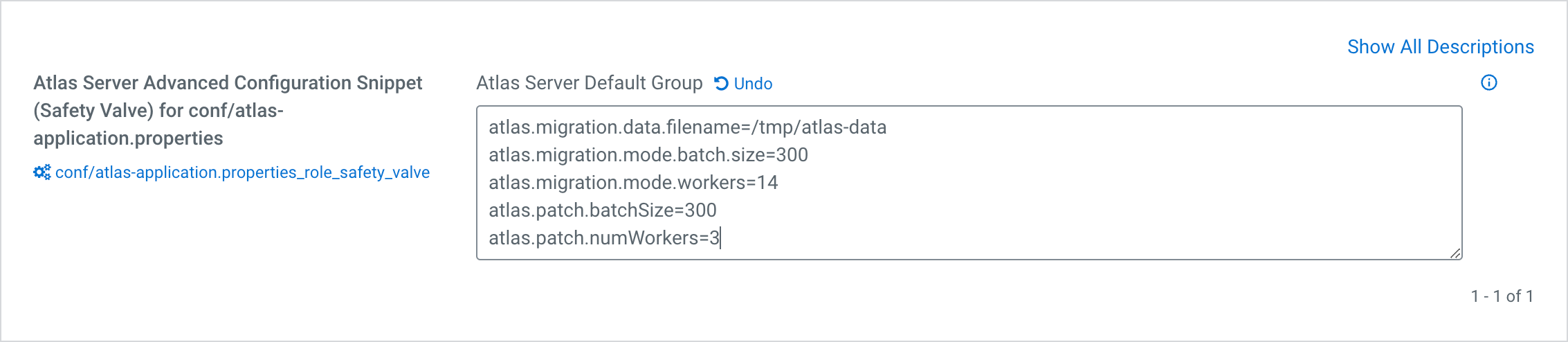
Task: Click the circular Undo arrow icon
Action: [721, 84]
